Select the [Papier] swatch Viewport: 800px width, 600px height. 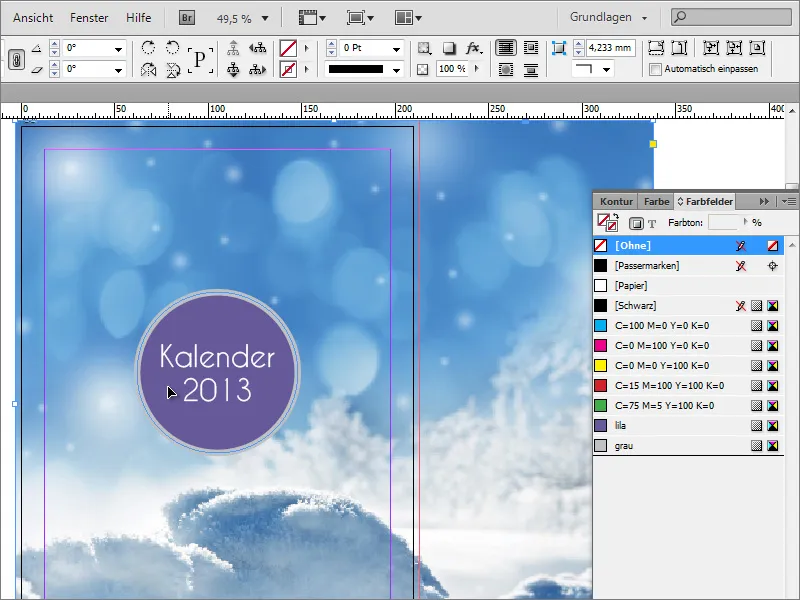point(688,286)
